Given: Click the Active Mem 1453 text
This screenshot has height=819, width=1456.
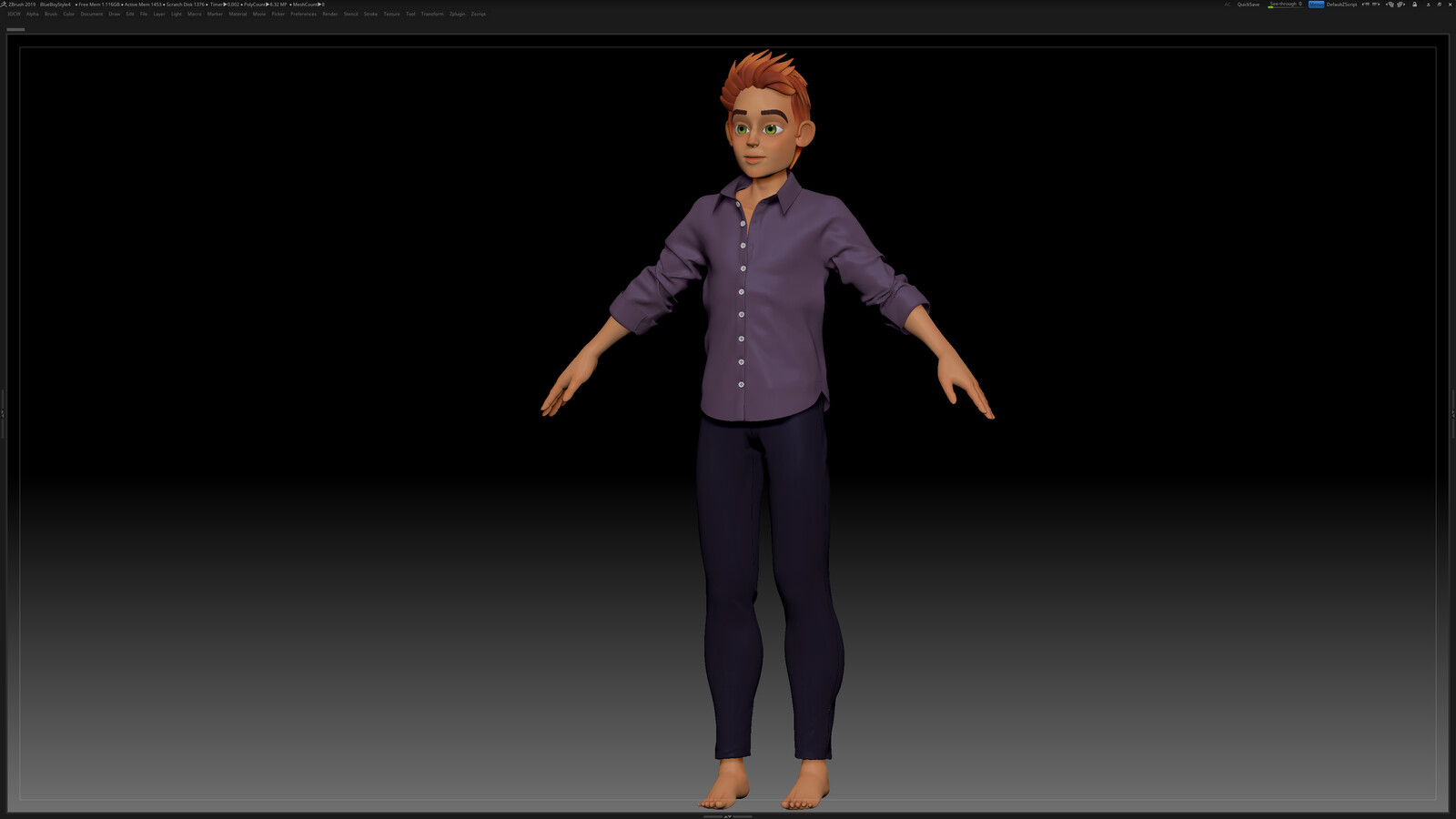Looking at the screenshot, I should (x=143, y=5).
